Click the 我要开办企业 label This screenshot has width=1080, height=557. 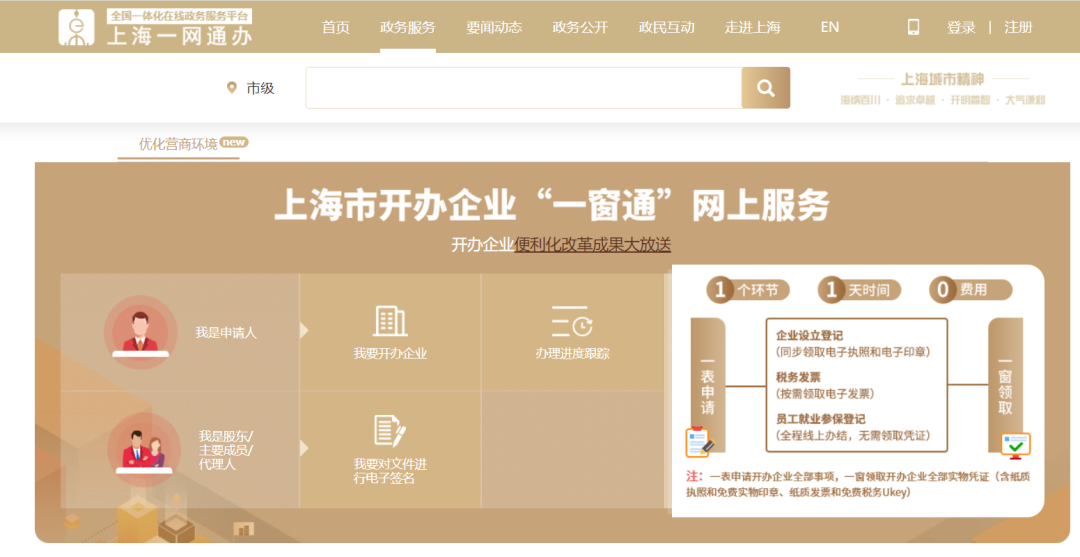point(390,354)
